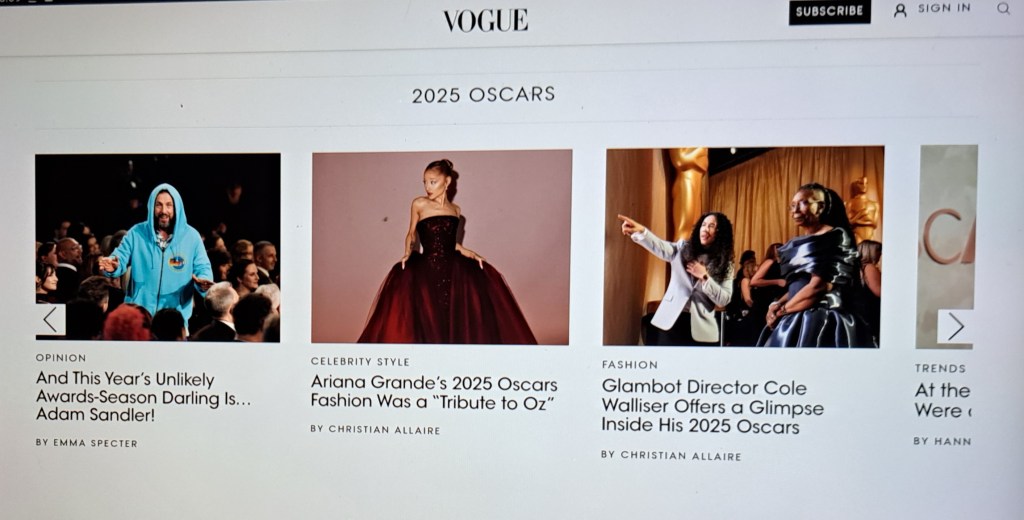Select the Trends category label
This screenshot has height=520, width=1024.
point(940,368)
